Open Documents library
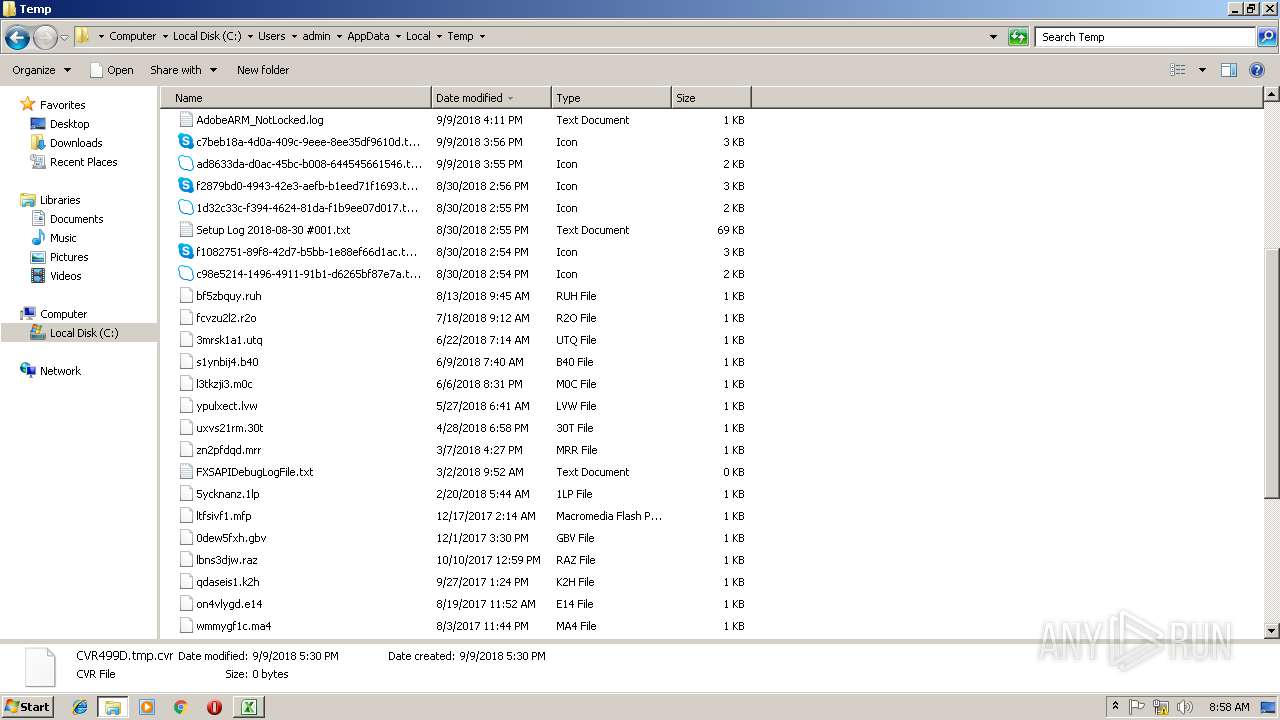The image size is (1280, 720). [76, 219]
